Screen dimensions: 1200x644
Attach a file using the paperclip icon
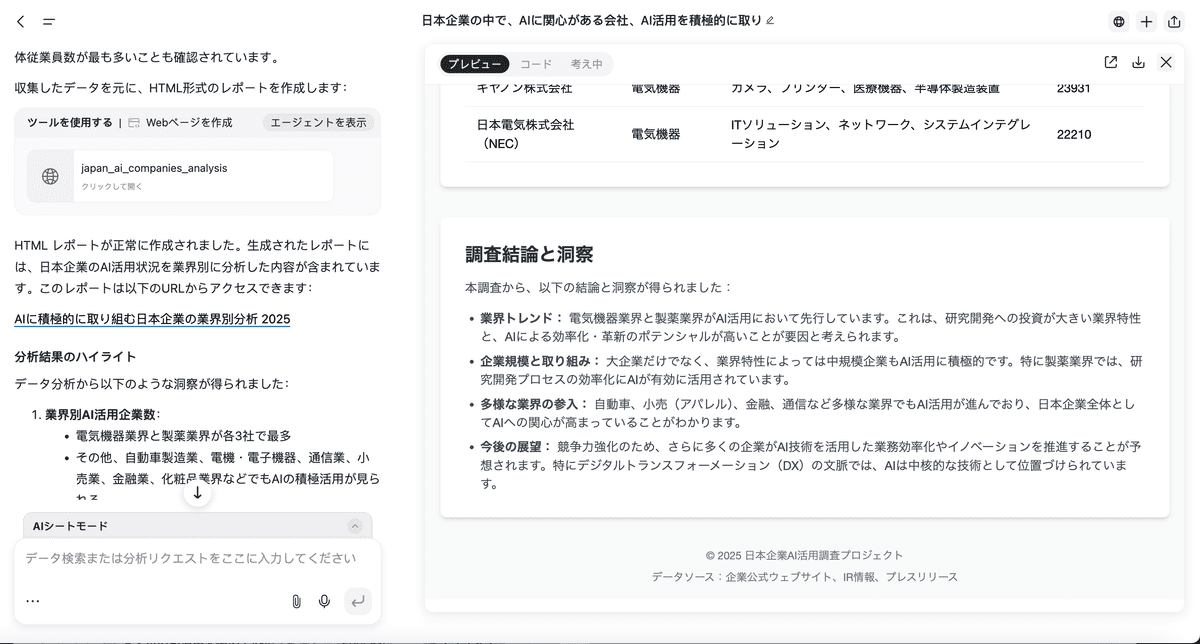296,601
